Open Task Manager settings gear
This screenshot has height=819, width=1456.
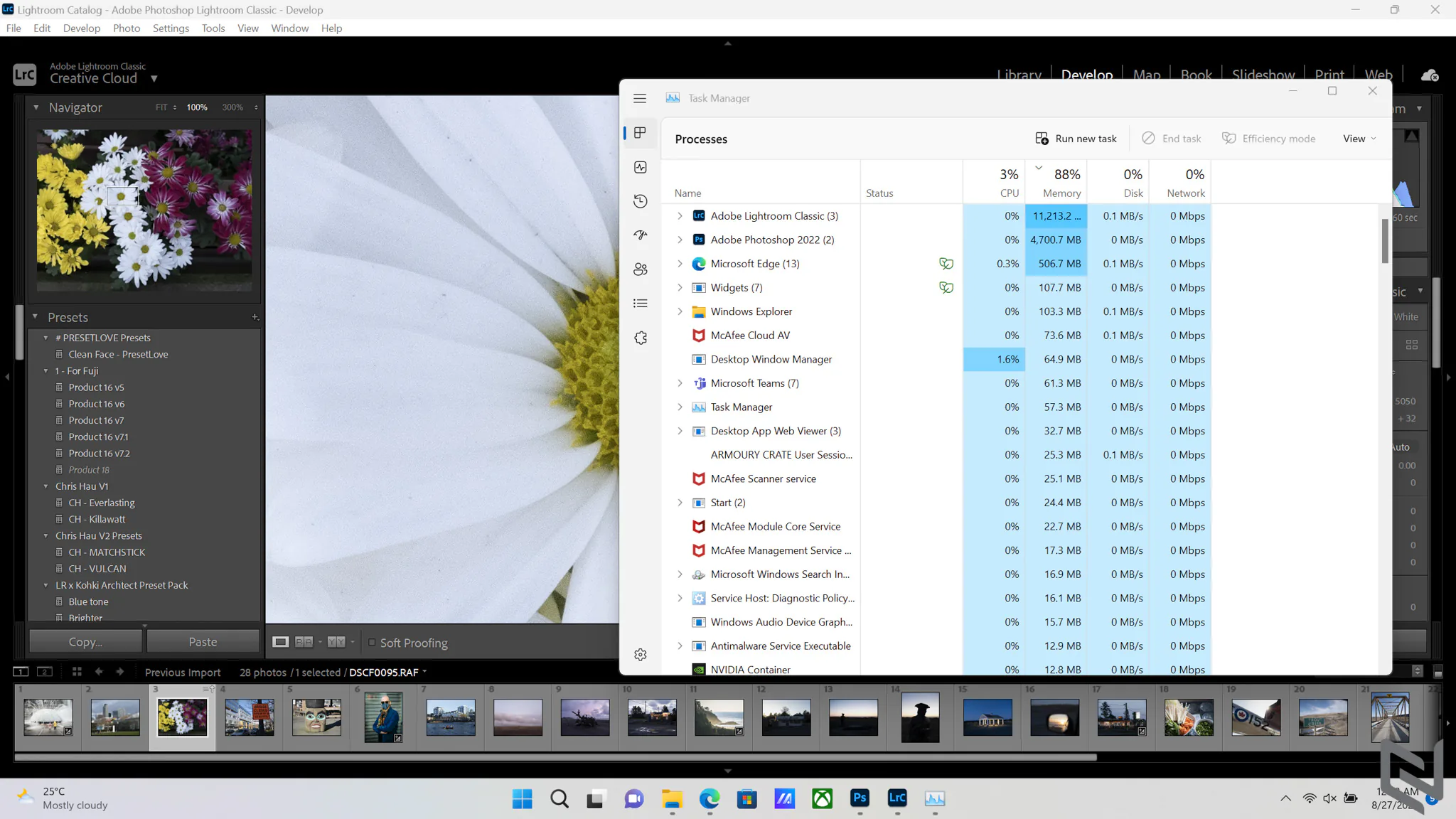point(641,654)
